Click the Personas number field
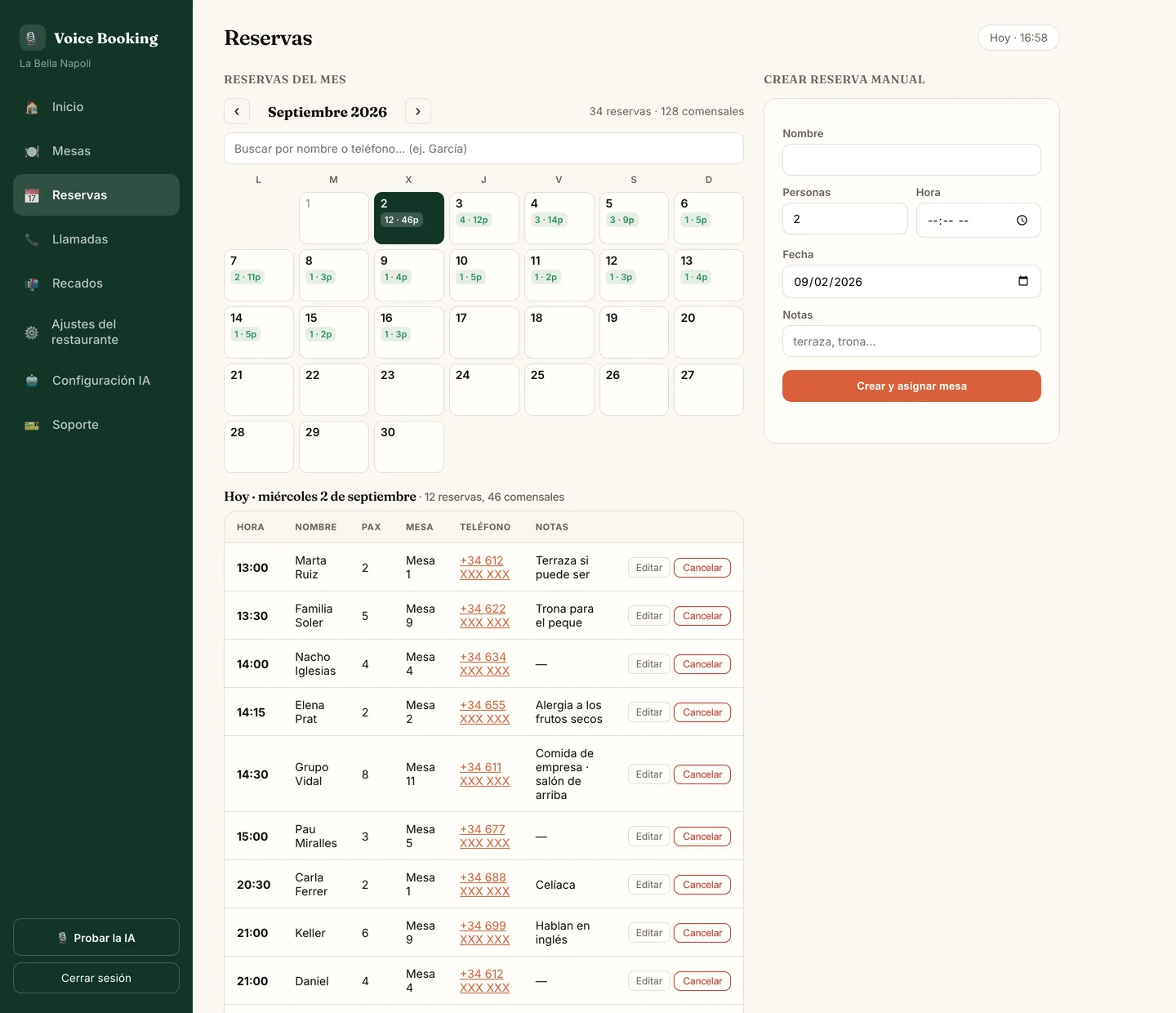1176x1013 pixels. tap(845, 219)
